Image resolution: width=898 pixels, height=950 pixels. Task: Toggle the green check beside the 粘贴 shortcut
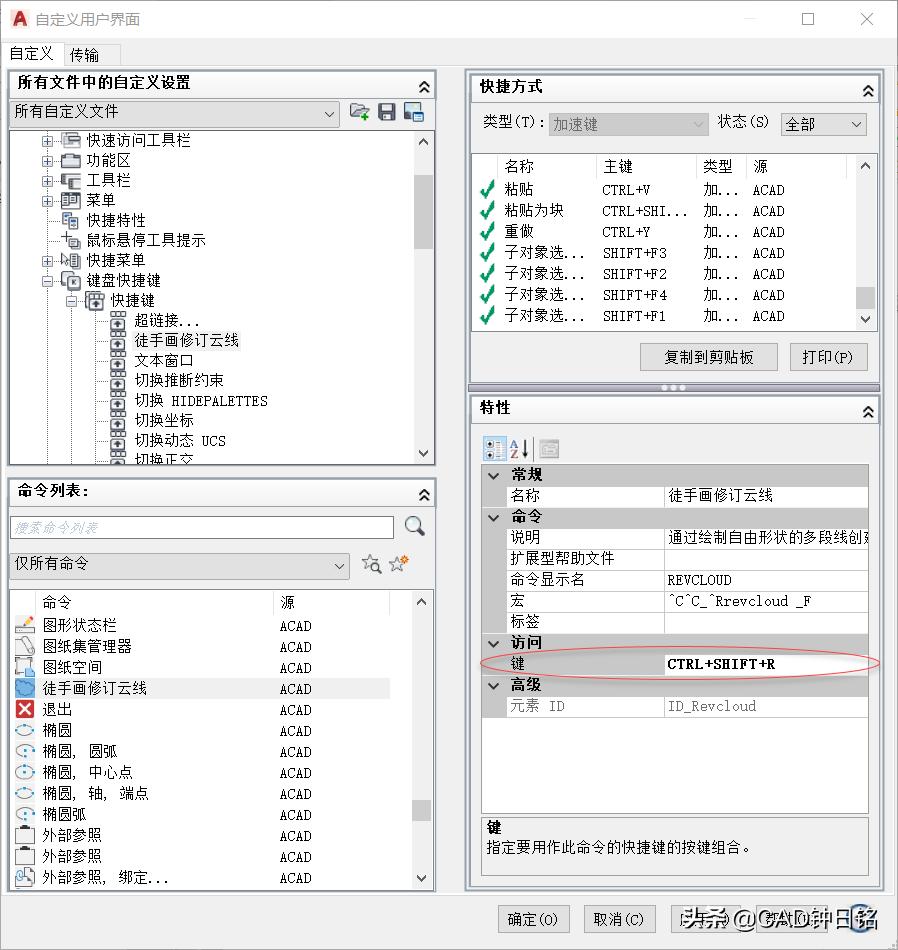click(487, 191)
